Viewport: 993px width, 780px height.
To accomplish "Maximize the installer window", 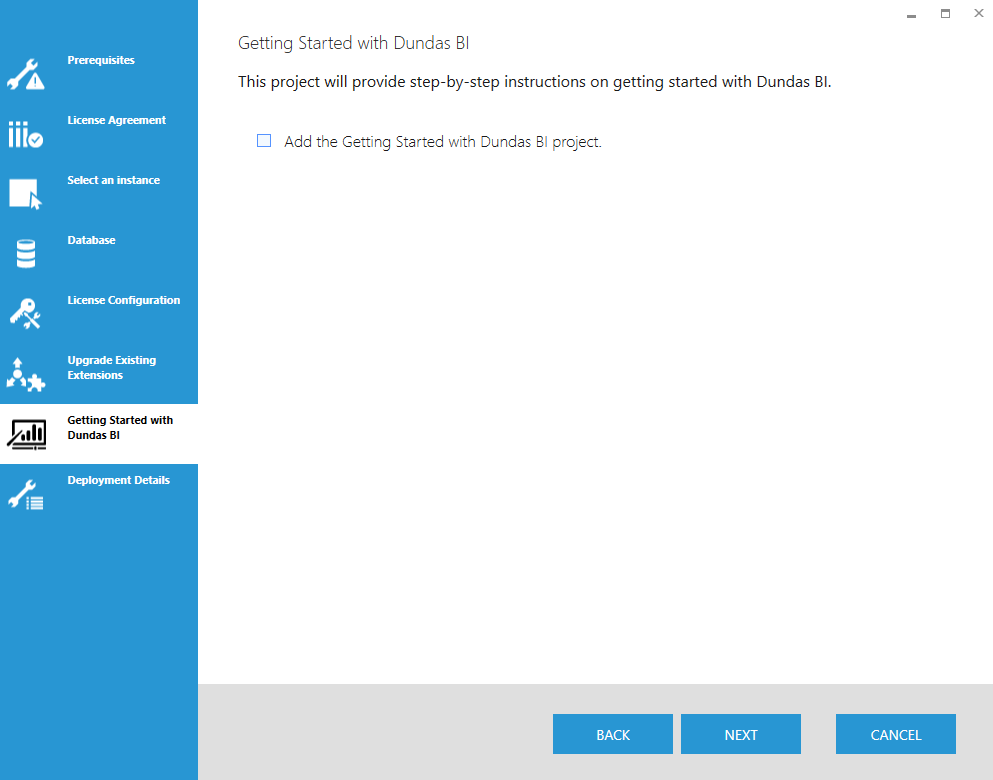I will [x=946, y=13].
